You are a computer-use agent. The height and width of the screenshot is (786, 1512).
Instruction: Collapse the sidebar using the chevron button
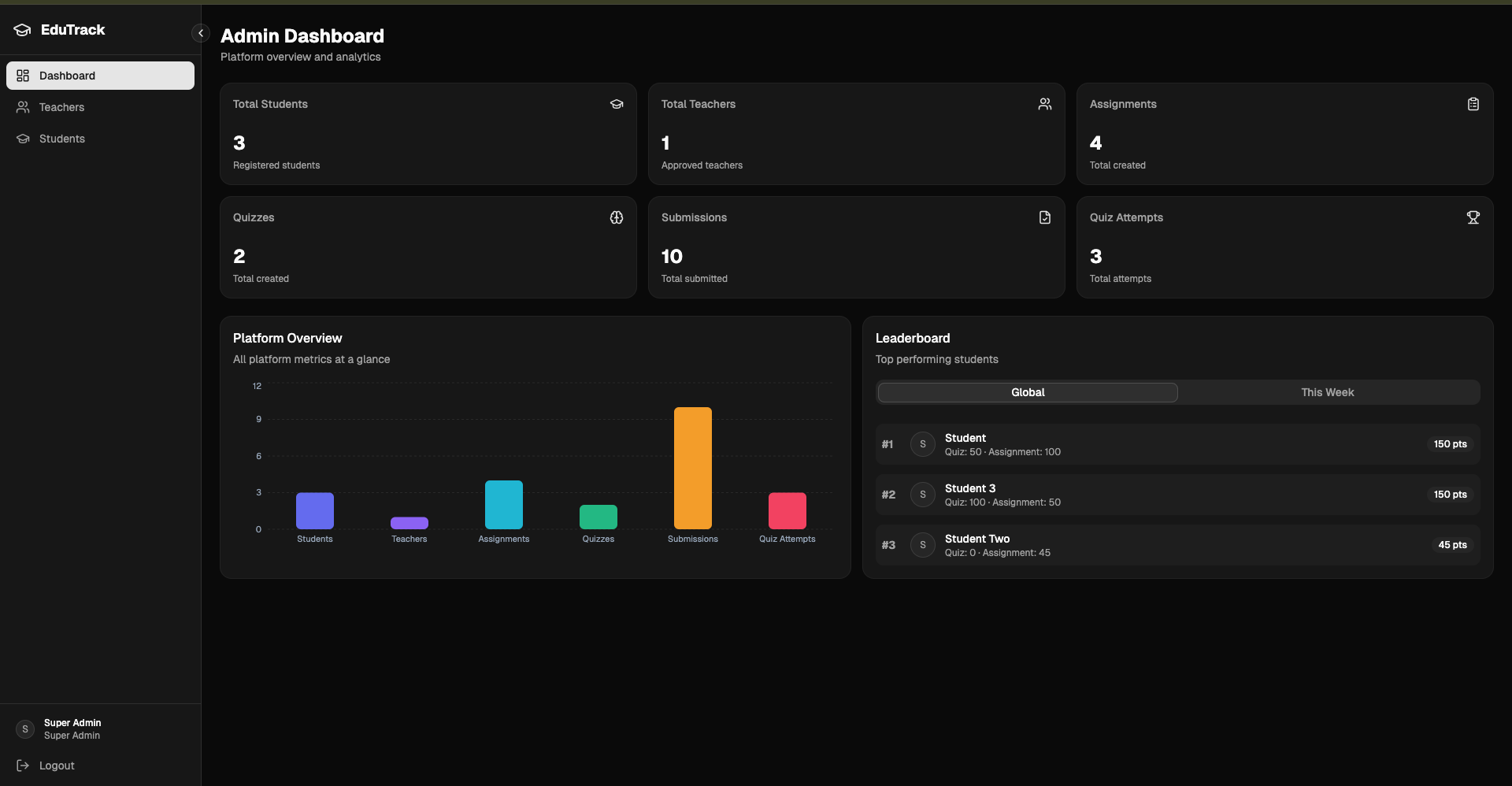tap(200, 33)
